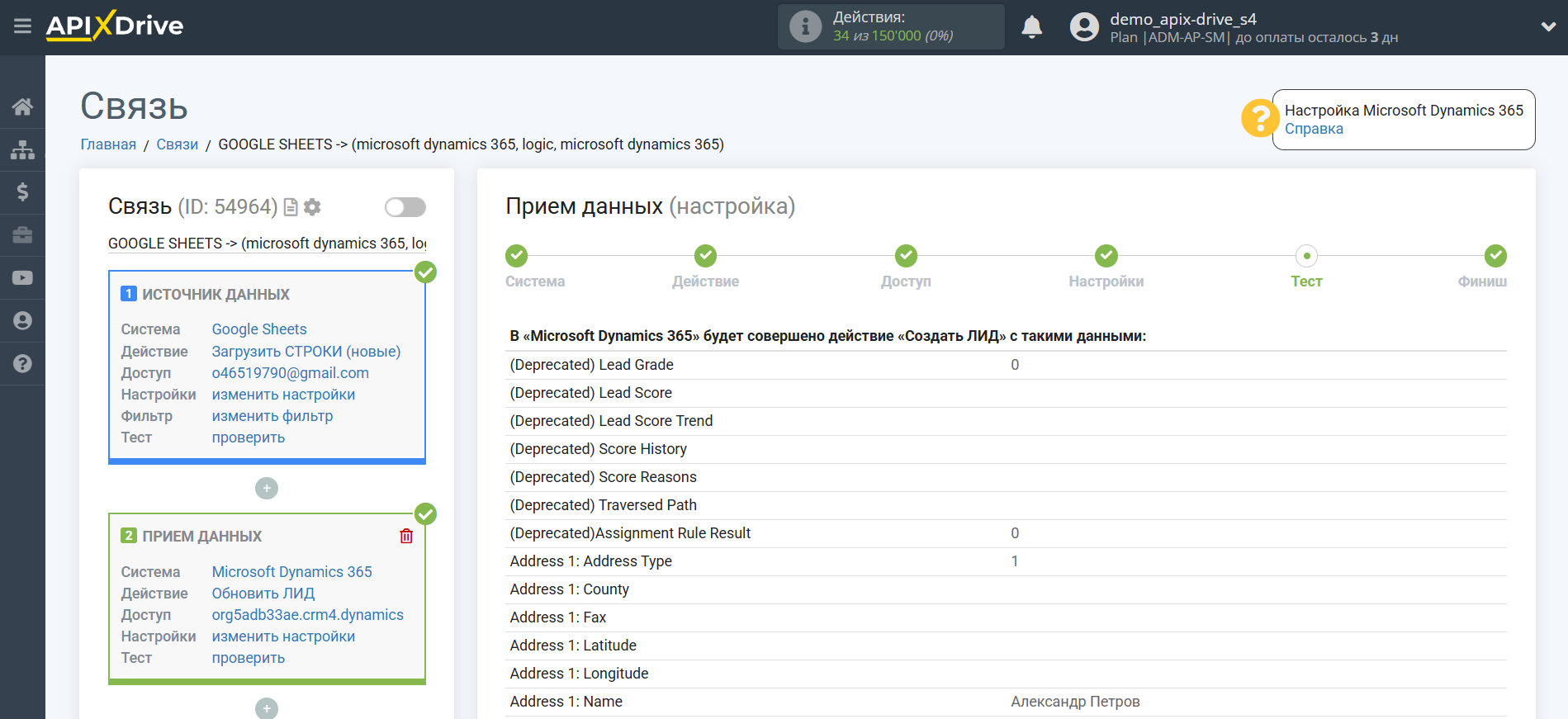
Task: Go to Доступ wizard step
Action: point(906,256)
